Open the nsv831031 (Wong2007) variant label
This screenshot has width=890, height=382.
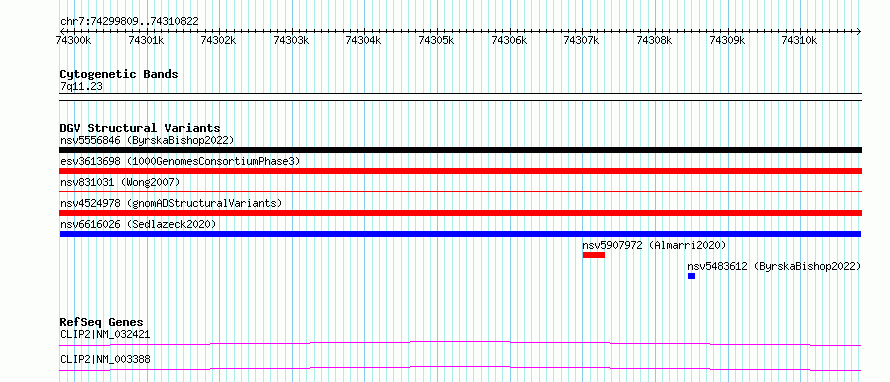pos(120,183)
